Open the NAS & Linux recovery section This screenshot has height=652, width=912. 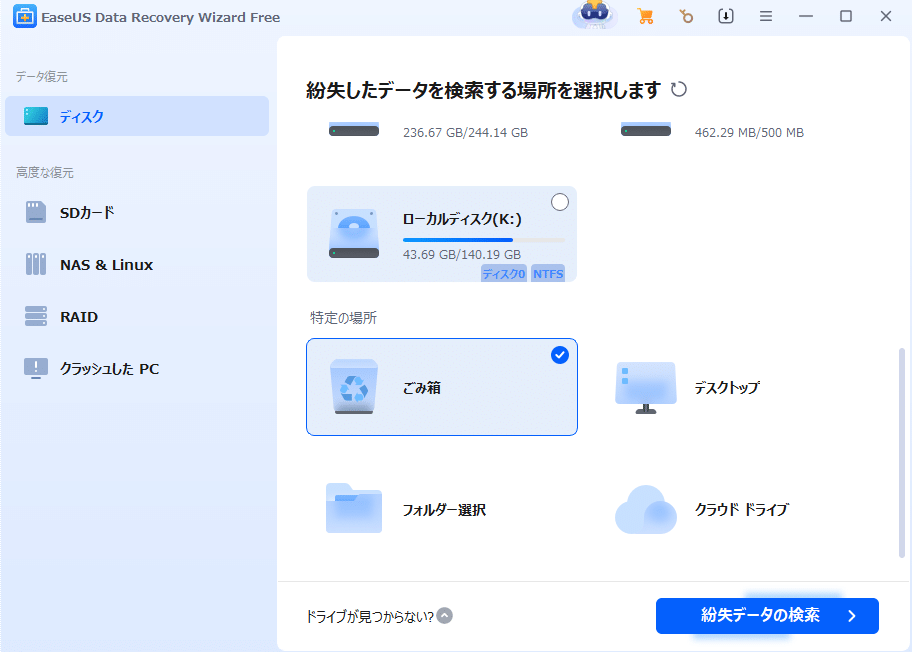[x=137, y=265]
